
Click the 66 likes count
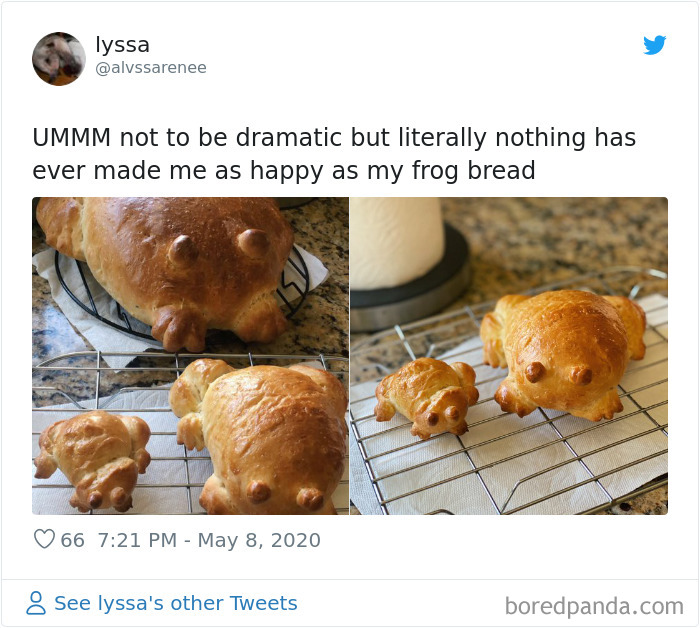(72, 540)
